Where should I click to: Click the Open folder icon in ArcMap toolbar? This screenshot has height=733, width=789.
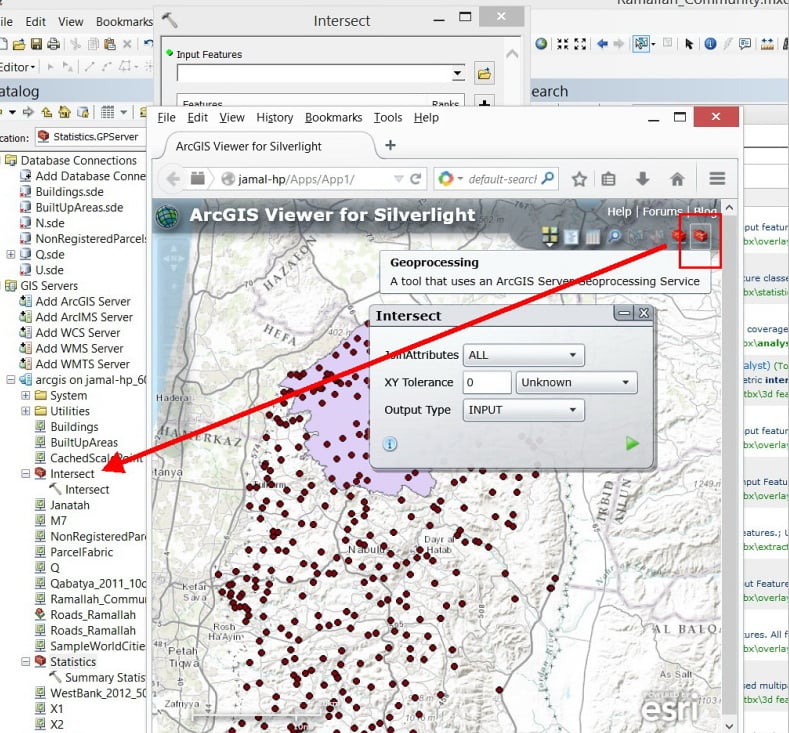pyautogui.click(x=19, y=44)
